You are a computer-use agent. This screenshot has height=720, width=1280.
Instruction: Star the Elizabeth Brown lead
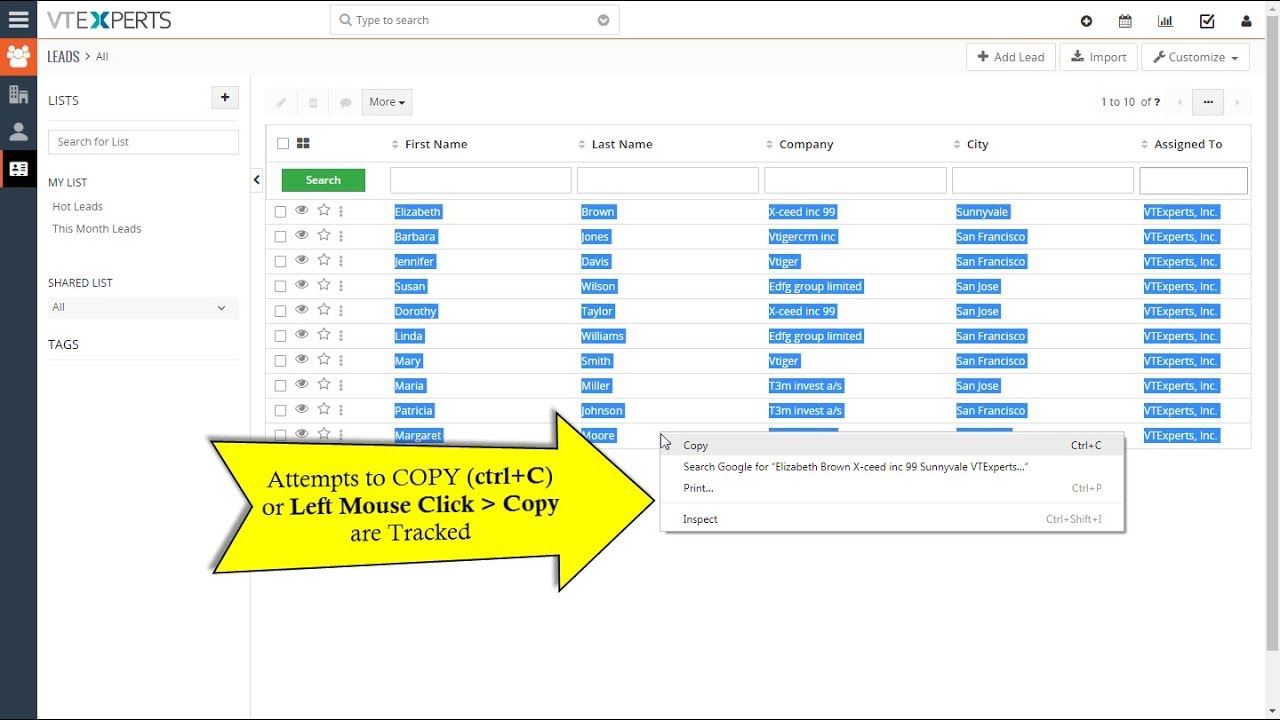tap(324, 210)
